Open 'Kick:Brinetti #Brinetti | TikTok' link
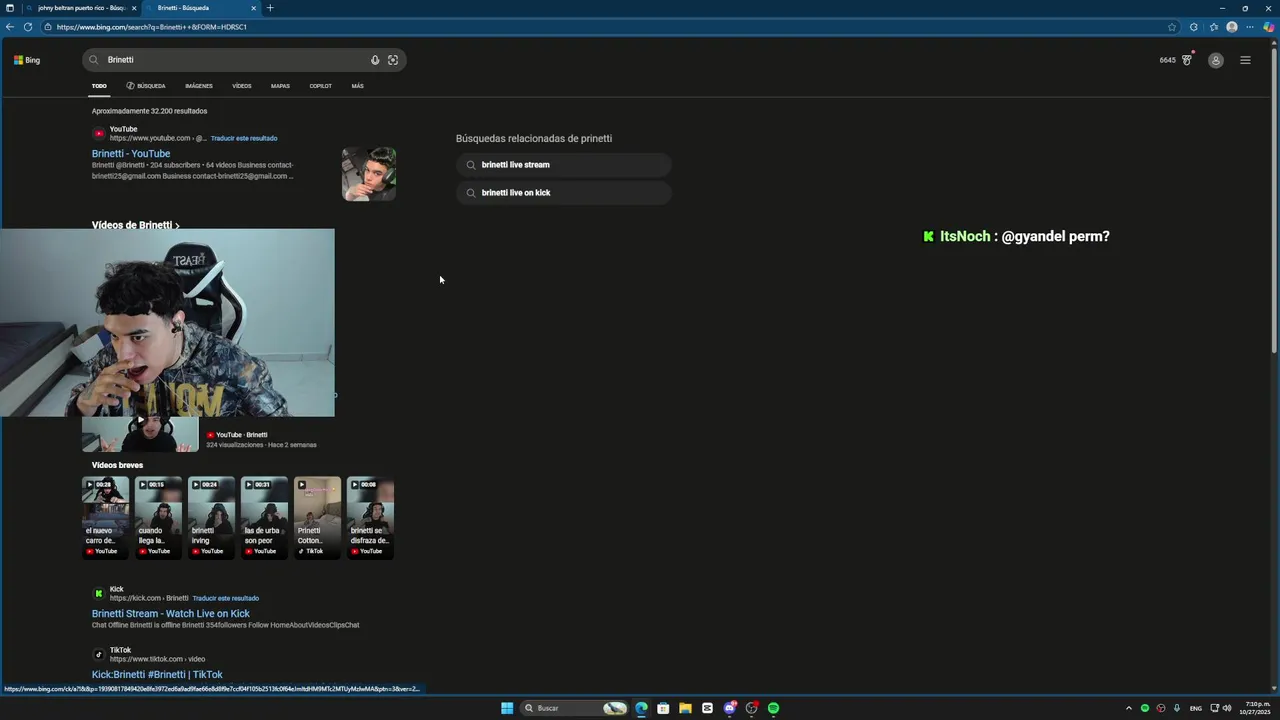Viewport: 1280px width, 720px height. coord(157,675)
